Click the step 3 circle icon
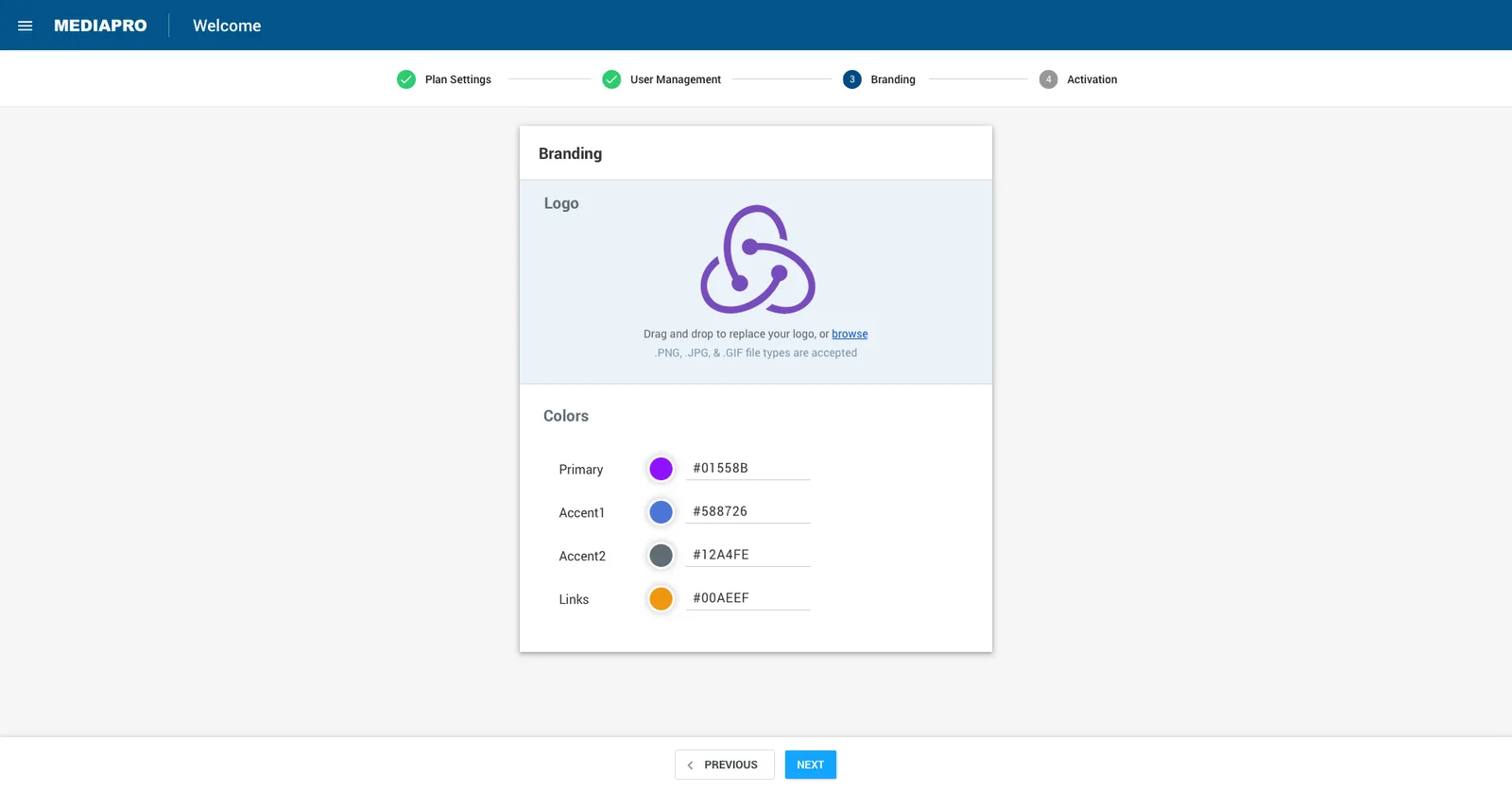Image resolution: width=1512 pixels, height=792 pixels. point(852,79)
